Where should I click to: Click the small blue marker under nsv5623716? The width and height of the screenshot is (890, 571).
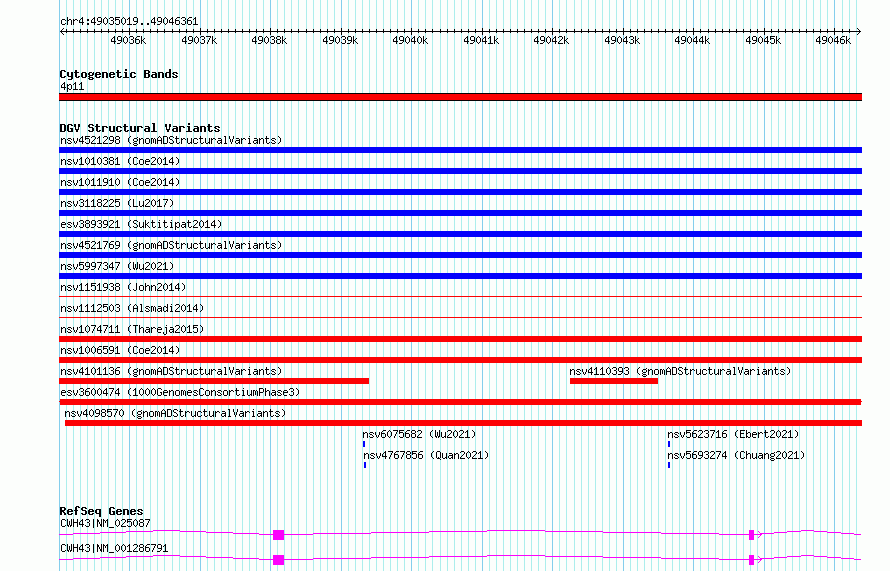(x=669, y=444)
